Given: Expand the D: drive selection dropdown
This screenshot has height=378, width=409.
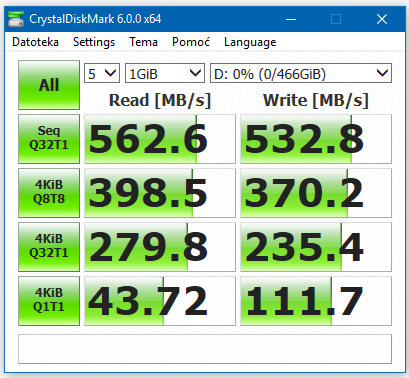Looking at the screenshot, I should tap(301, 73).
